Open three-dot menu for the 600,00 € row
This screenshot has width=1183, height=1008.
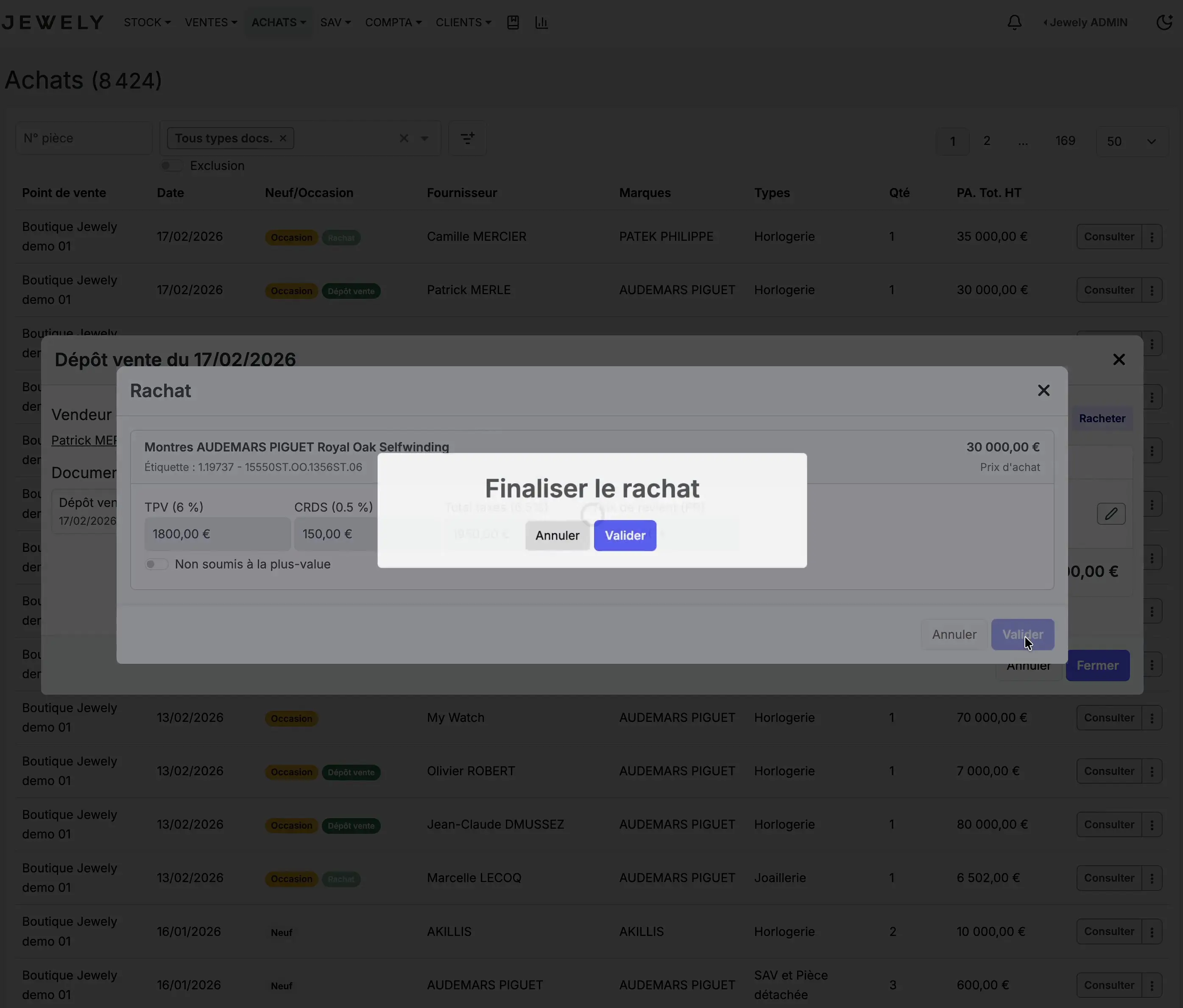click(x=1152, y=985)
